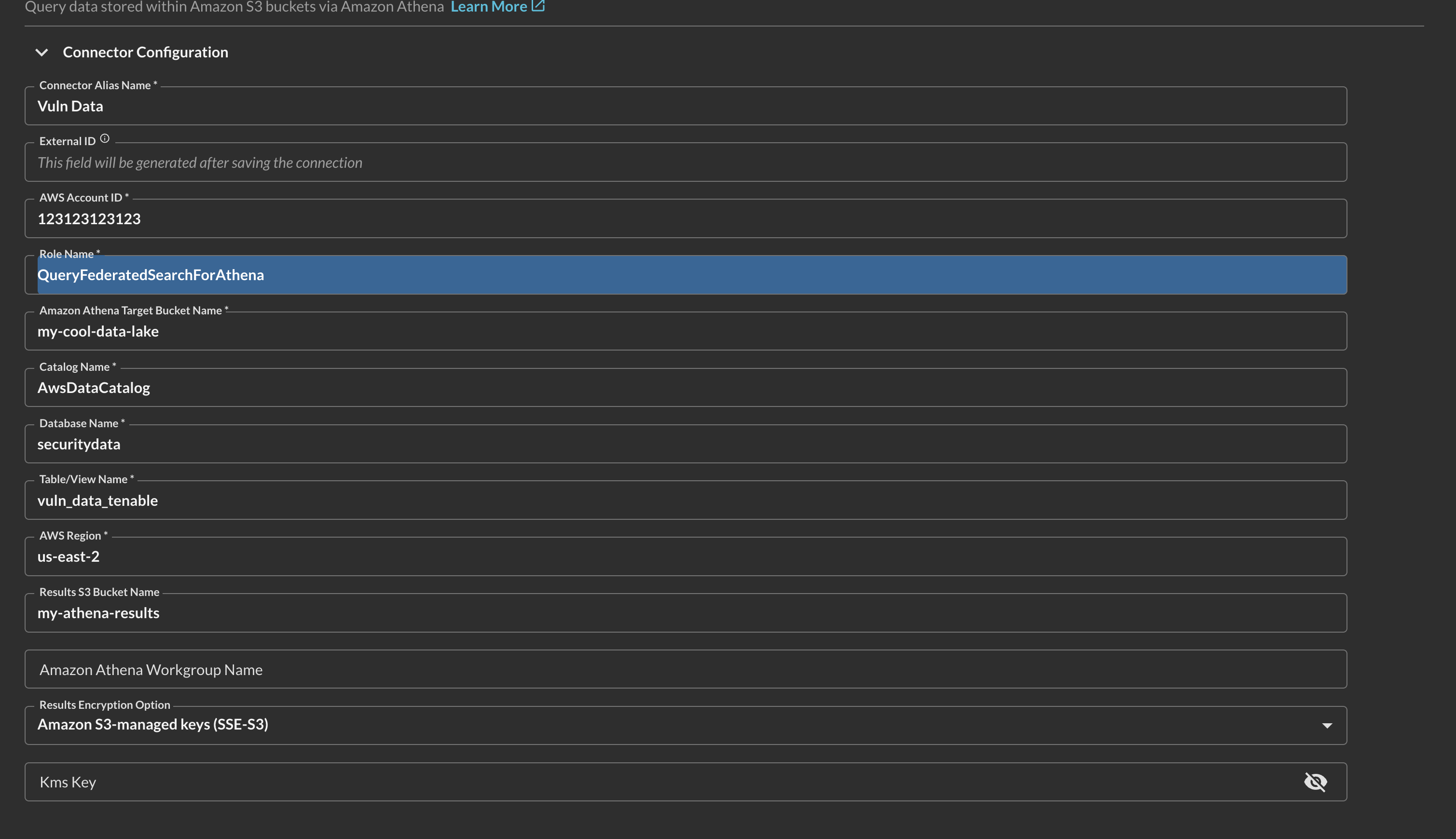The image size is (1456, 839).
Task: Select the Amazon Athena Target Bucket Name field
Action: click(x=685, y=330)
